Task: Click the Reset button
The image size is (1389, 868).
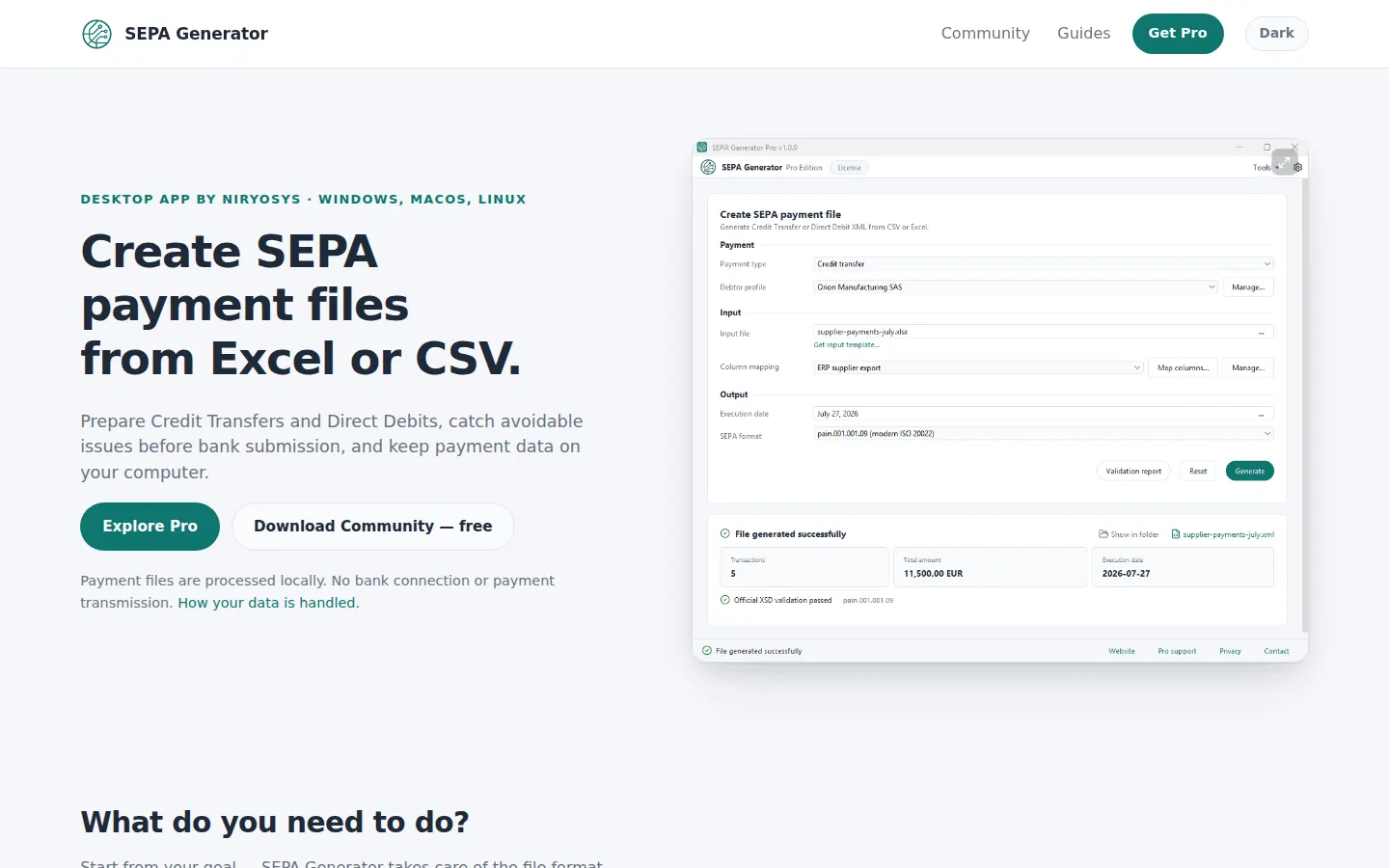Action: click(x=1198, y=471)
